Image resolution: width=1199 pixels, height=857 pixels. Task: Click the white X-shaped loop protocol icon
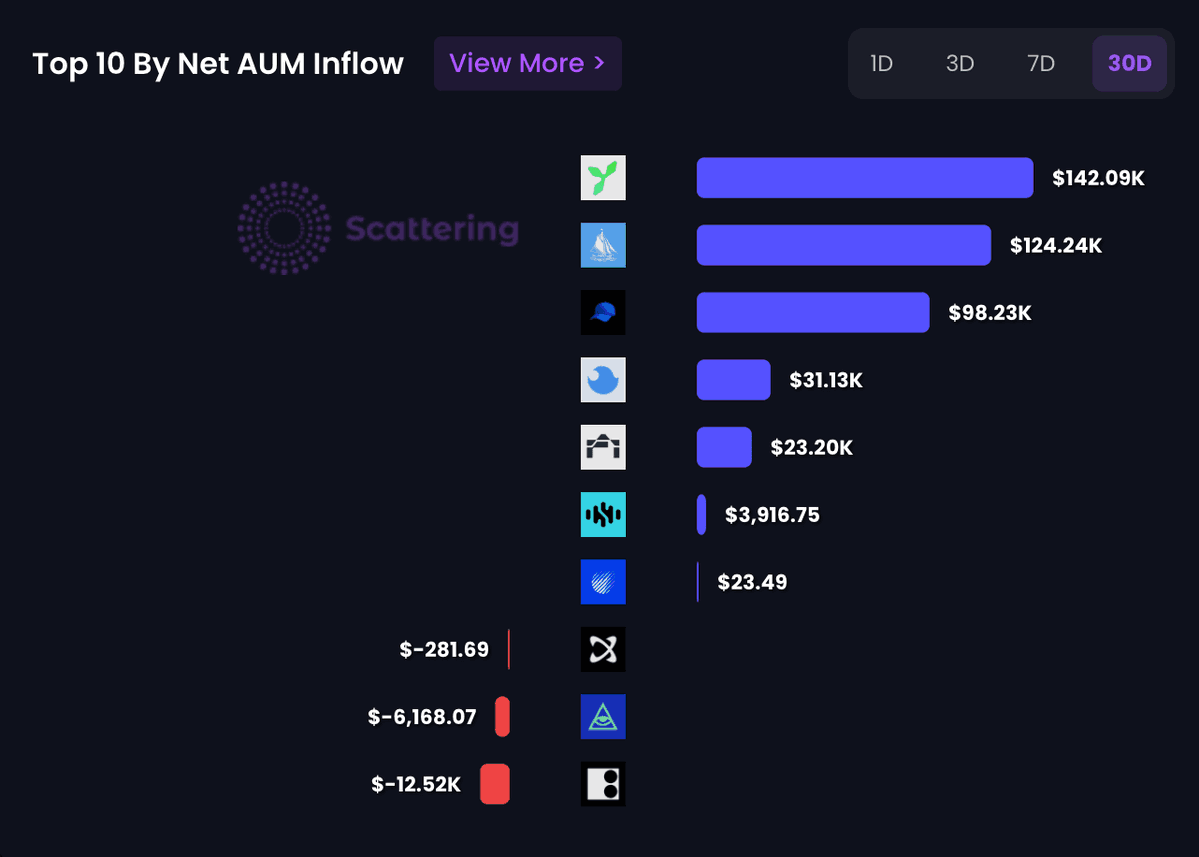tap(603, 649)
